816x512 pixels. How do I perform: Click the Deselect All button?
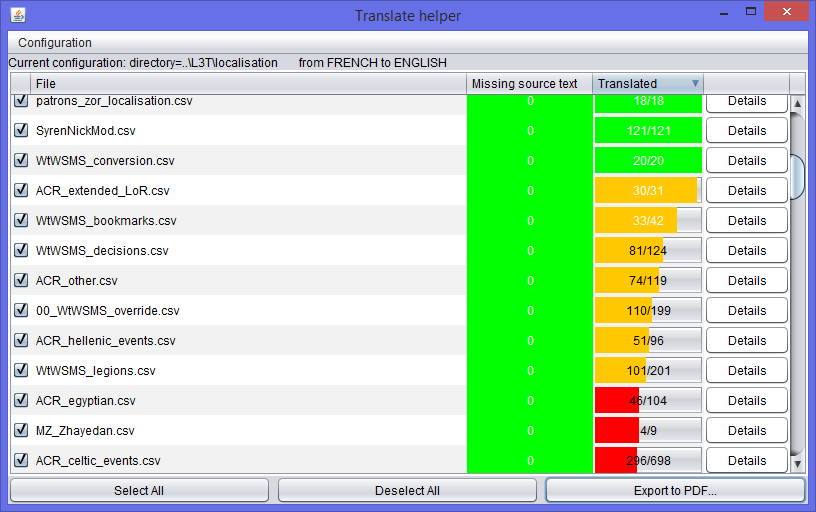[x=407, y=491]
